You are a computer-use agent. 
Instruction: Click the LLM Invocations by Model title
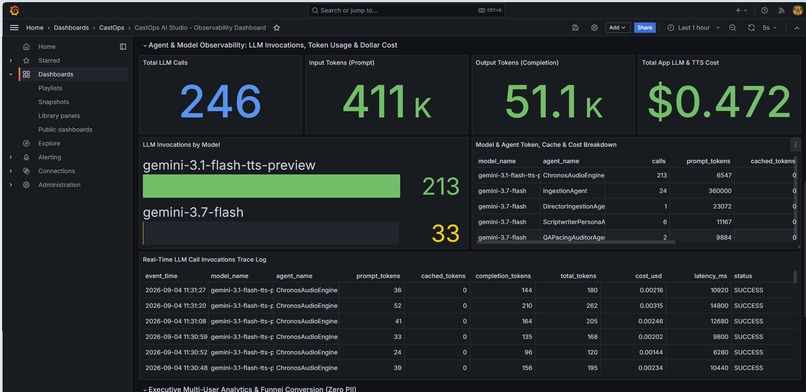181,145
